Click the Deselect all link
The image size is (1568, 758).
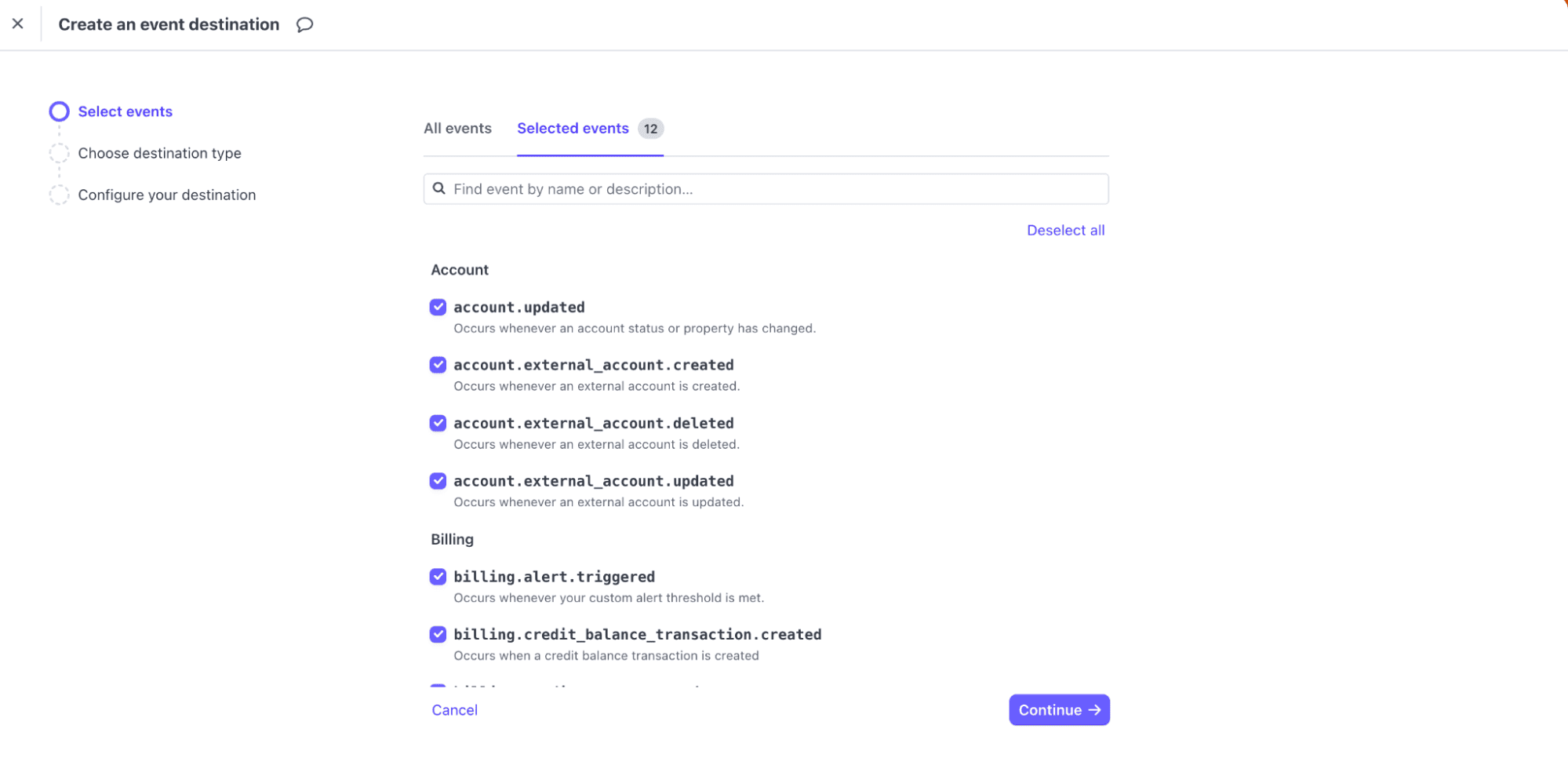pos(1065,230)
